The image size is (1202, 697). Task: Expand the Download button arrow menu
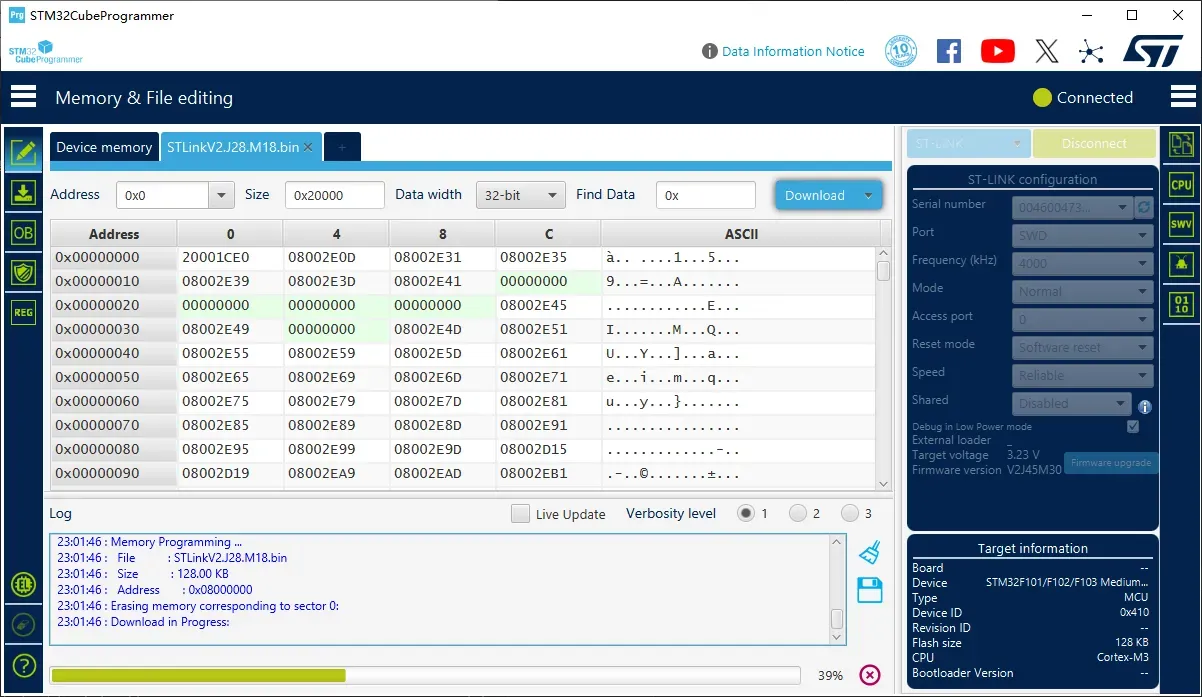[868, 195]
